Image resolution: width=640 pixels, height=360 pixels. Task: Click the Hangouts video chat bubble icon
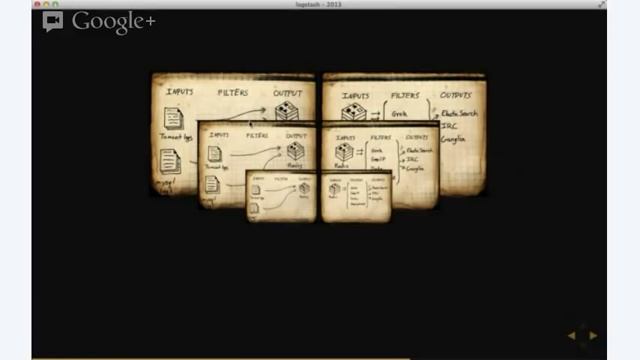[53, 21]
